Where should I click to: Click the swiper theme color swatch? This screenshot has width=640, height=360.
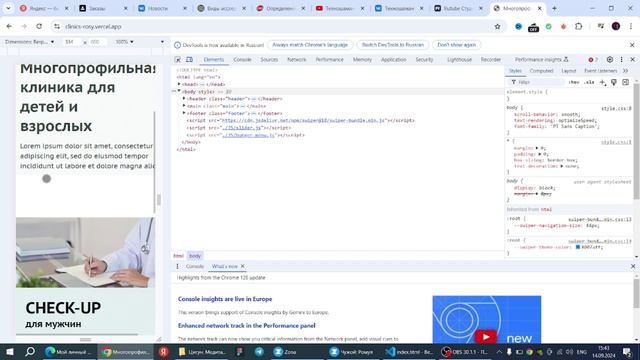(x=578, y=247)
